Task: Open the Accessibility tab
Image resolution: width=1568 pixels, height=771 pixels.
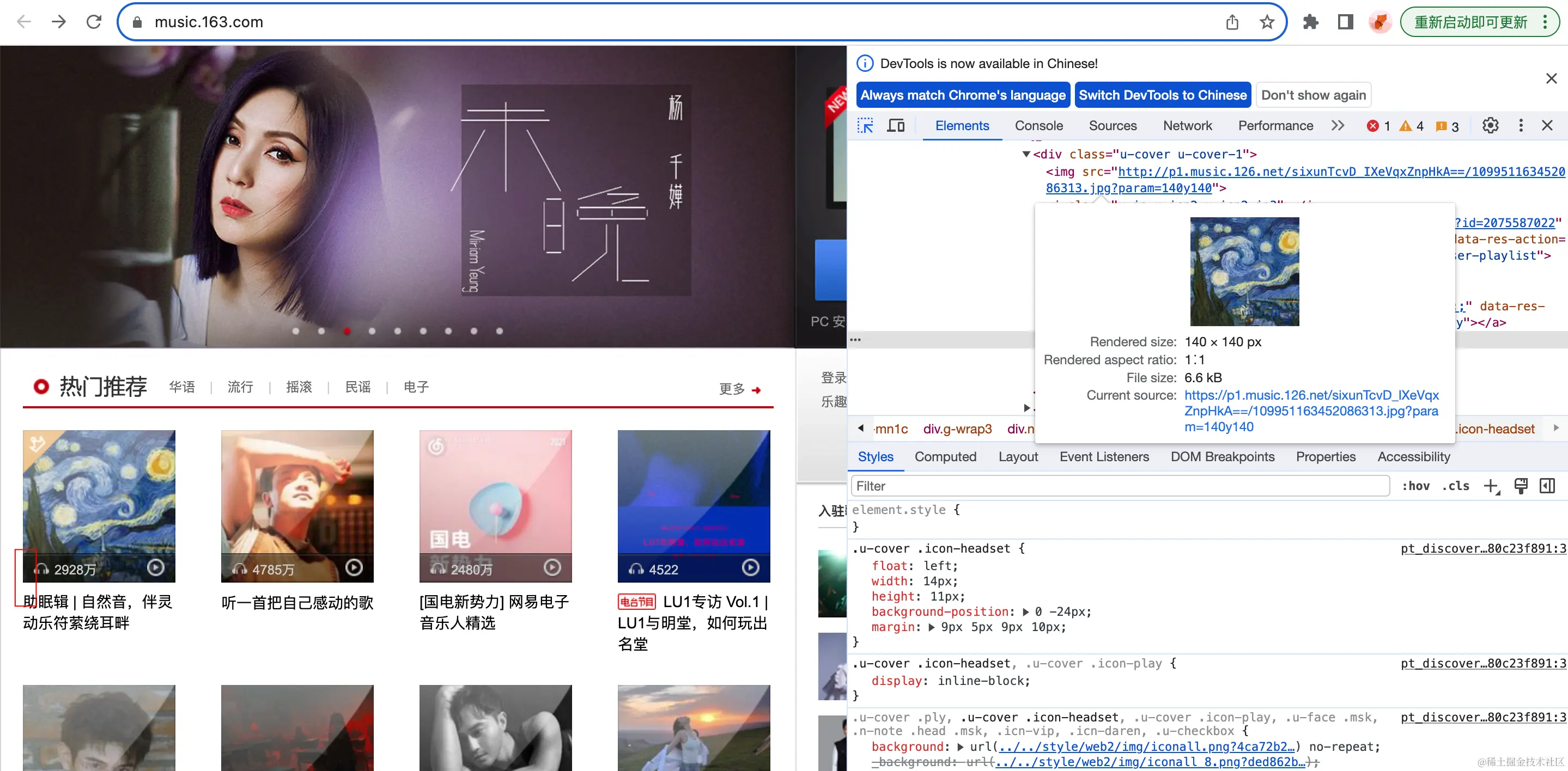Action: [x=1413, y=456]
